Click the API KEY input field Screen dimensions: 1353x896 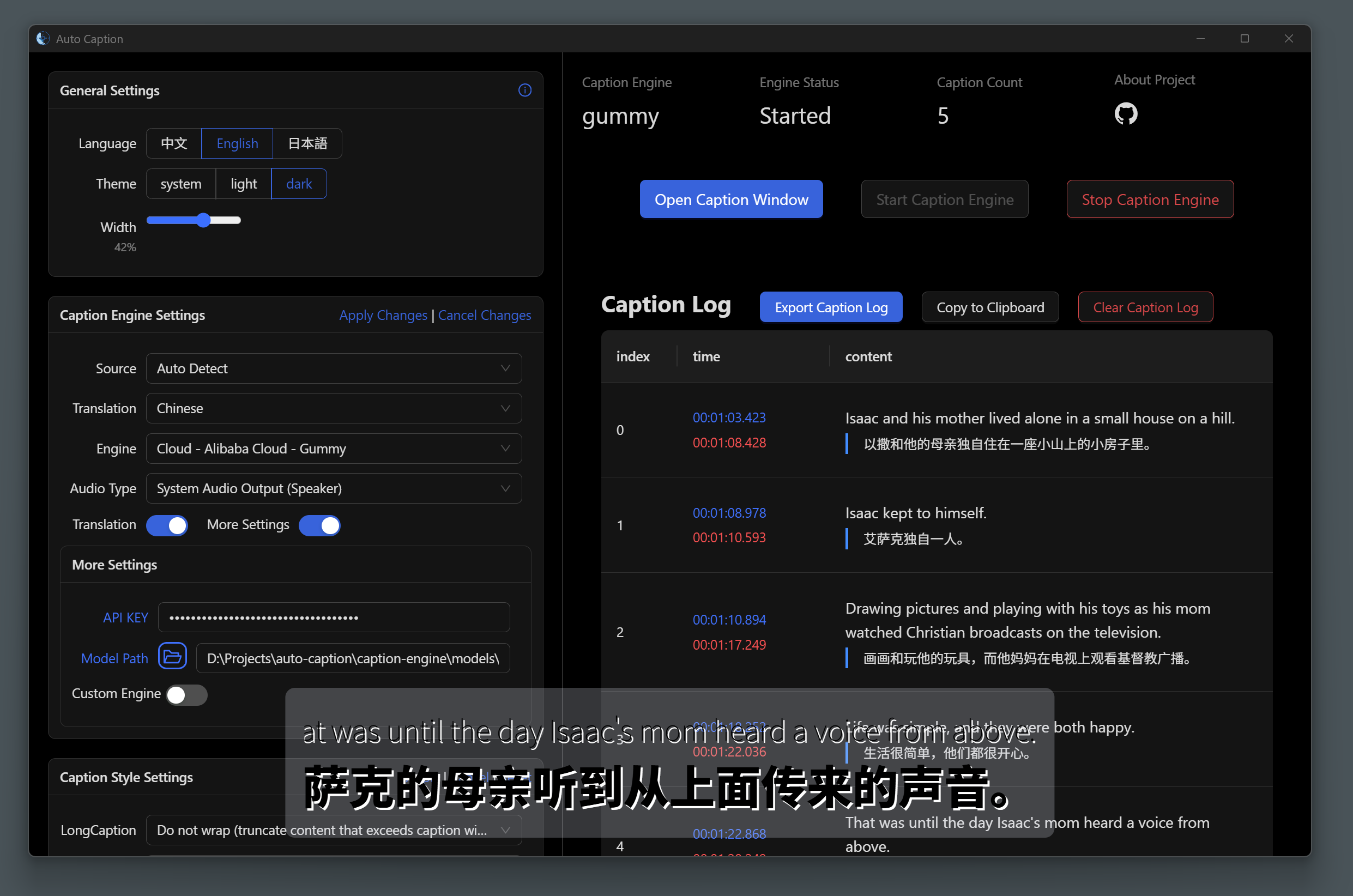coord(334,617)
